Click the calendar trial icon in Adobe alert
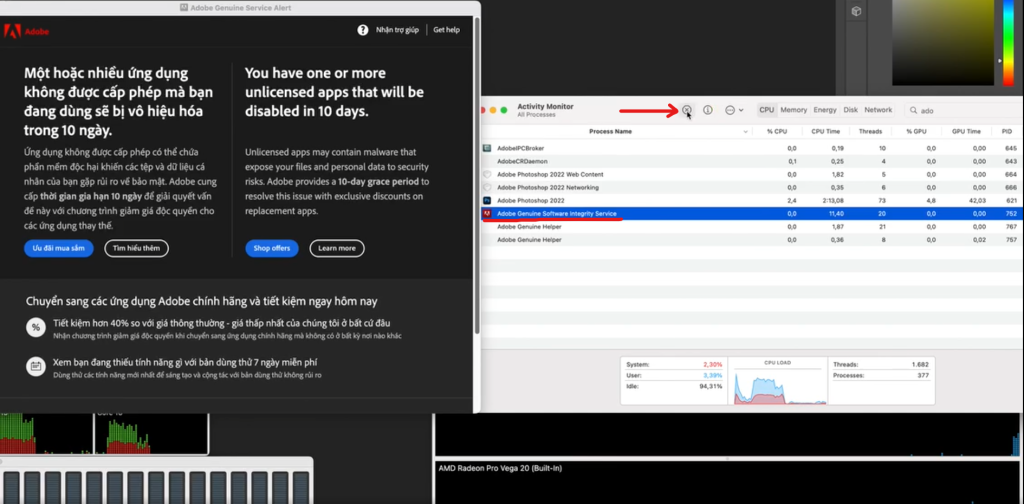Image resolution: width=1024 pixels, height=504 pixels. point(36,366)
